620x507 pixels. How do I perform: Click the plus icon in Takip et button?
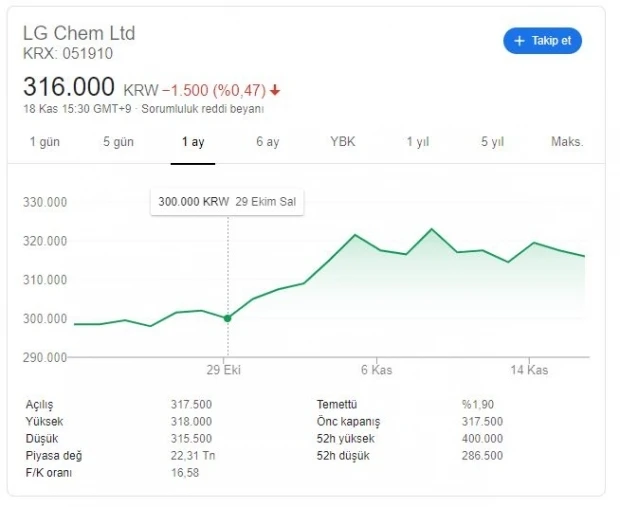(519, 41)
